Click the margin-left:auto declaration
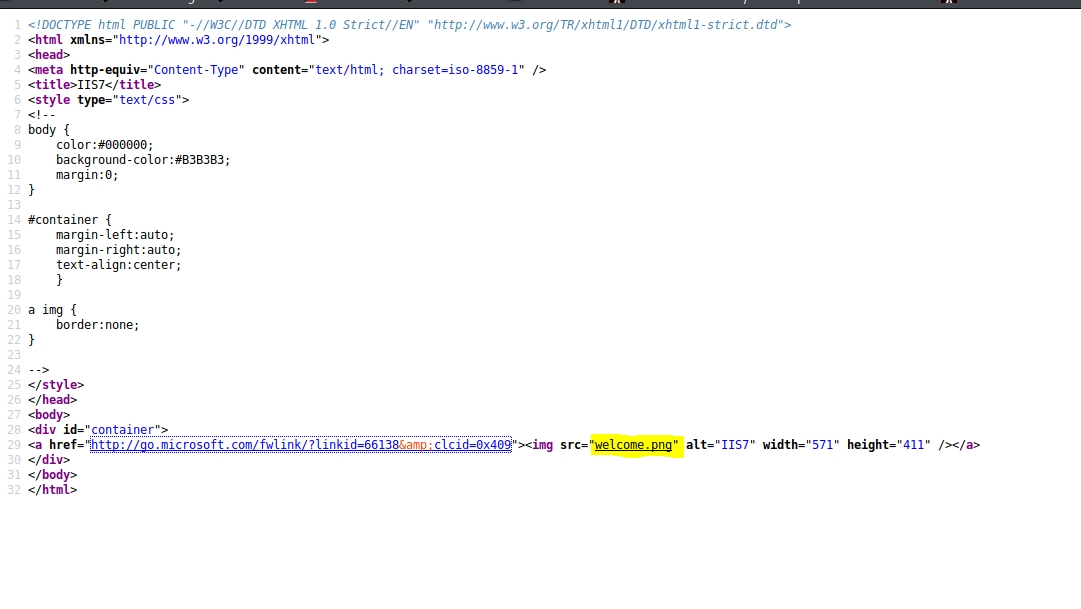 115,235
